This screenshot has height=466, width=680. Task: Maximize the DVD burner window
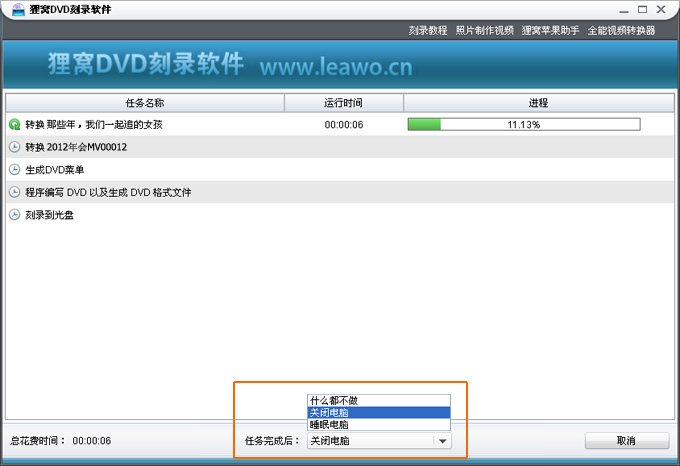(643, 10)
